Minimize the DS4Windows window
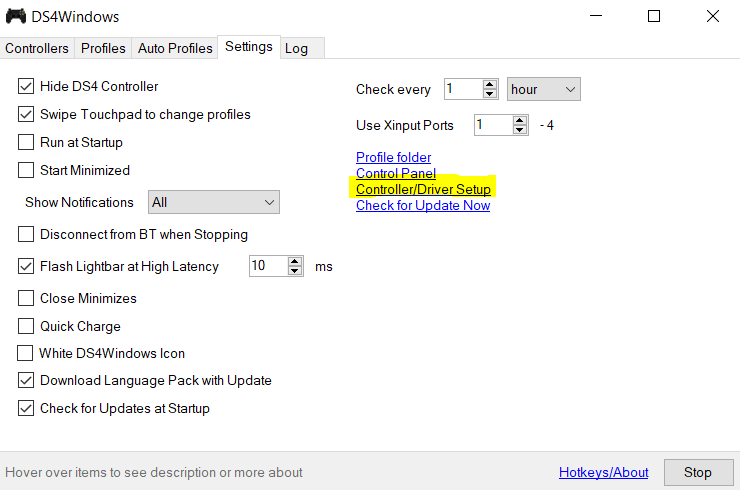Image resolution: width=740 pixels, height=490 pixels. [596, 16]
